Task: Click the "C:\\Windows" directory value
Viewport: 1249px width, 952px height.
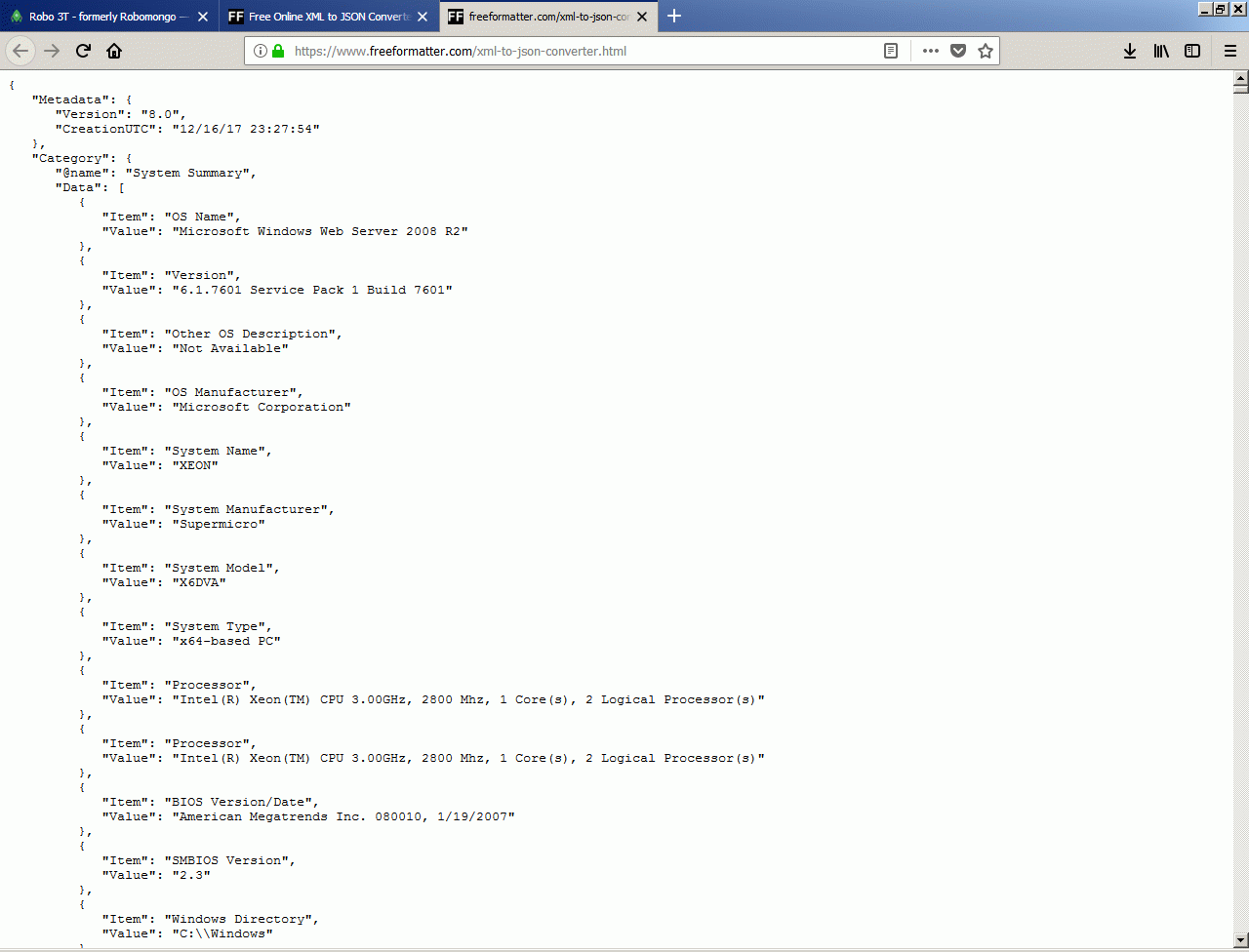Action: (222, 933)
